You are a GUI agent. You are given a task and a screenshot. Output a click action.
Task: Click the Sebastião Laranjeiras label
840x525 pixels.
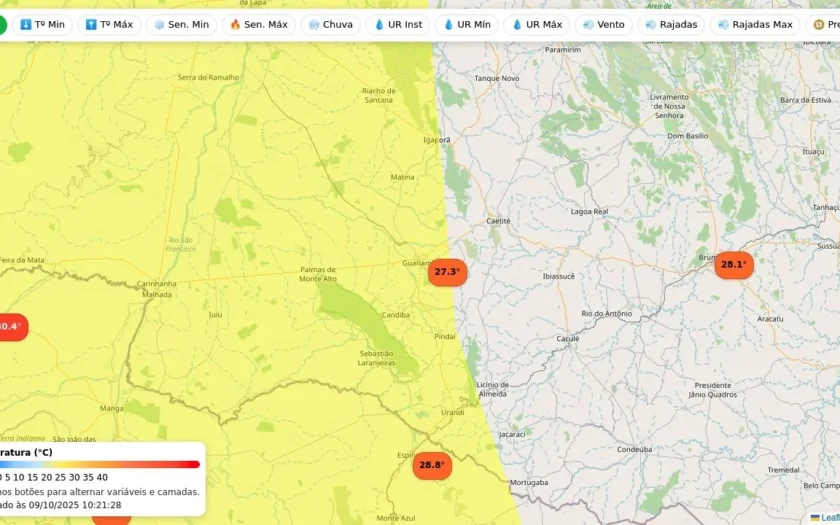pos(377,358)
